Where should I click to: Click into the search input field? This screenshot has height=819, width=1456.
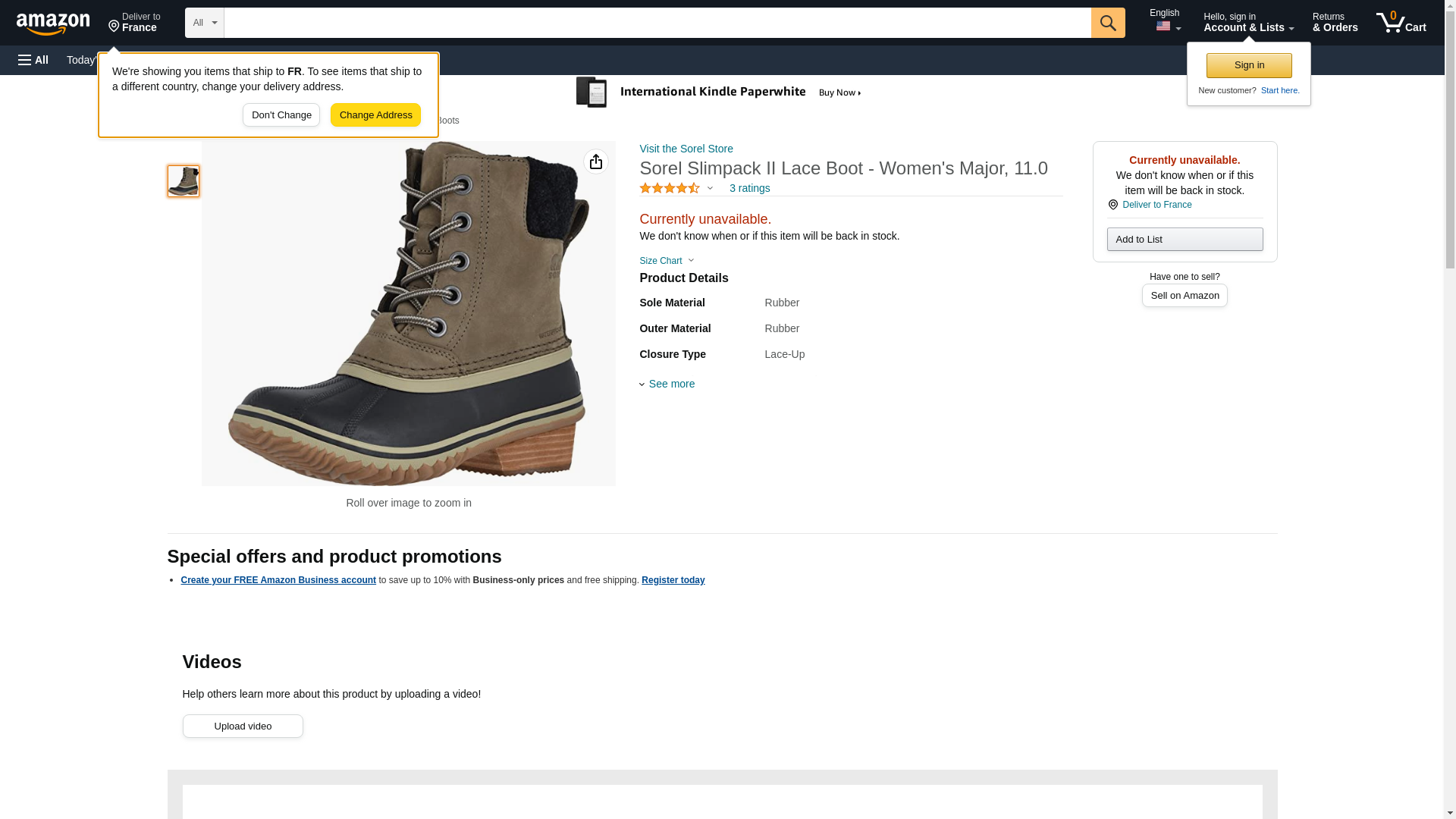[657, 23]
